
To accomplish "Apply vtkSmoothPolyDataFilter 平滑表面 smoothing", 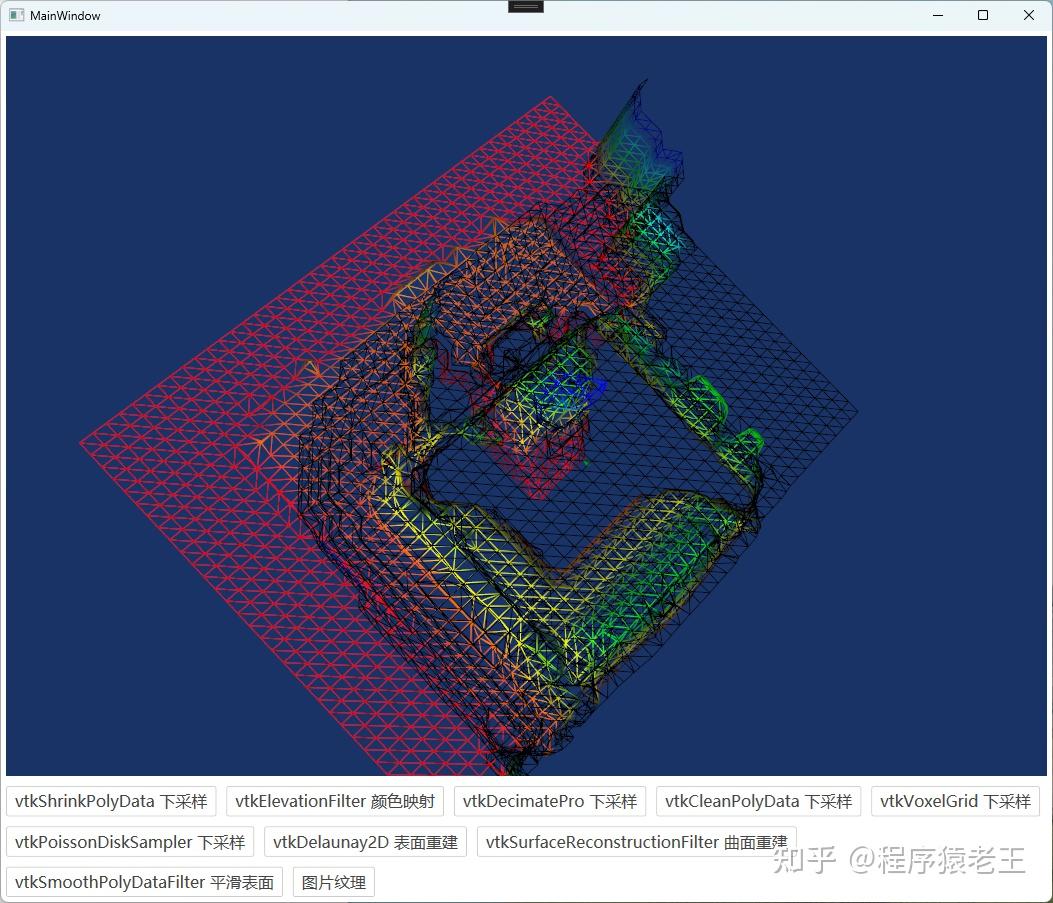I will [x=143, y=882].
